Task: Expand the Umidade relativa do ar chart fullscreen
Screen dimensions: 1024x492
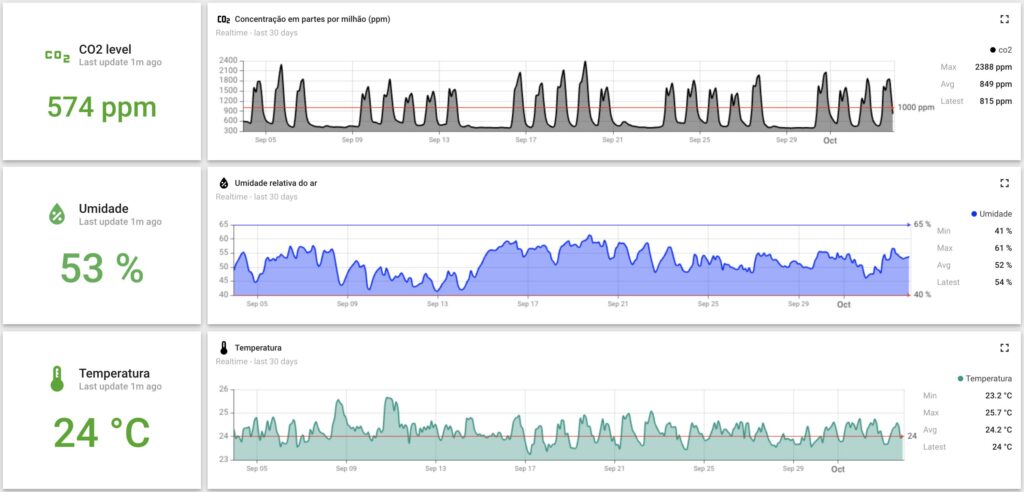Action: (x=1004, y=183)
